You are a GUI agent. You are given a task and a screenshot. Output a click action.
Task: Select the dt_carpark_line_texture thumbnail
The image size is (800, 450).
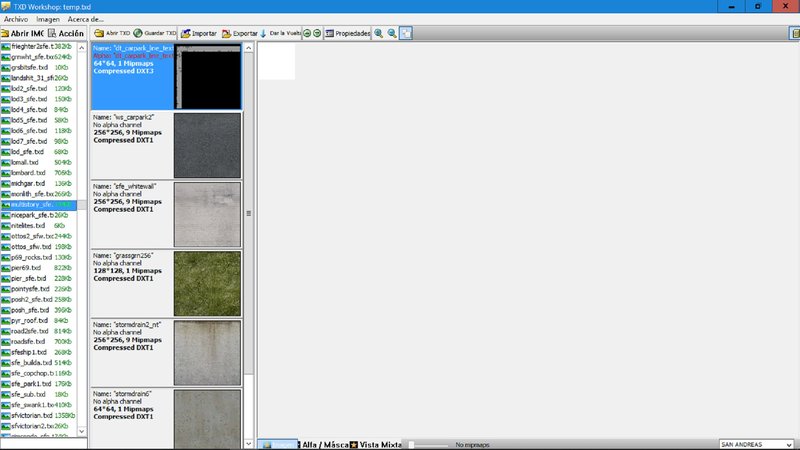(208, 77)
